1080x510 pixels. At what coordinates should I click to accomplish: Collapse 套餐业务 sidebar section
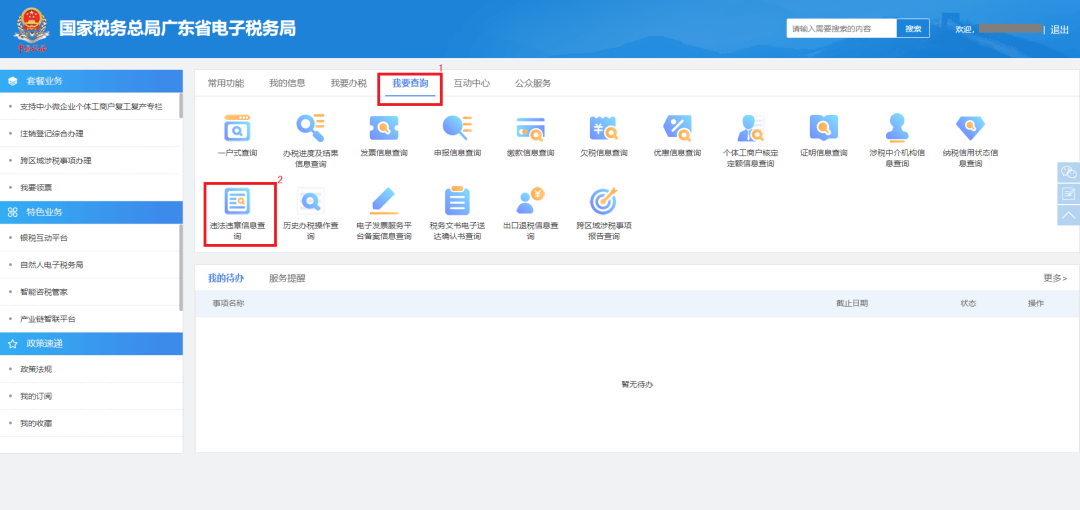click(x=92, y=81)
